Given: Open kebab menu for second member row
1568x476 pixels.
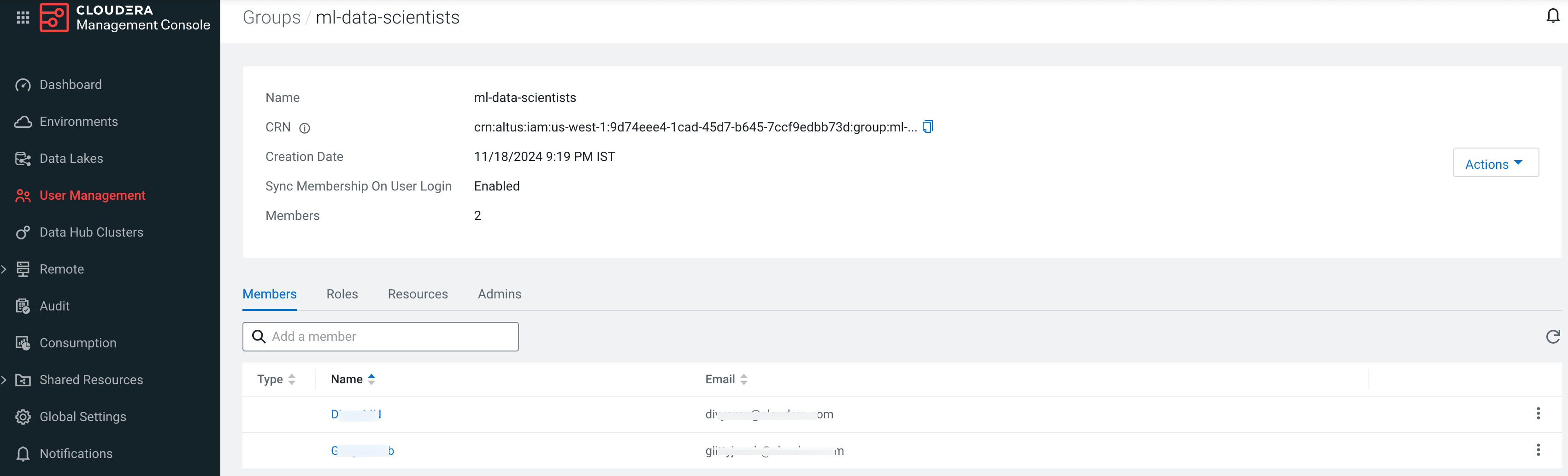Looking at the screenshot, I should pyautogui.click(x=1538, y=451).
